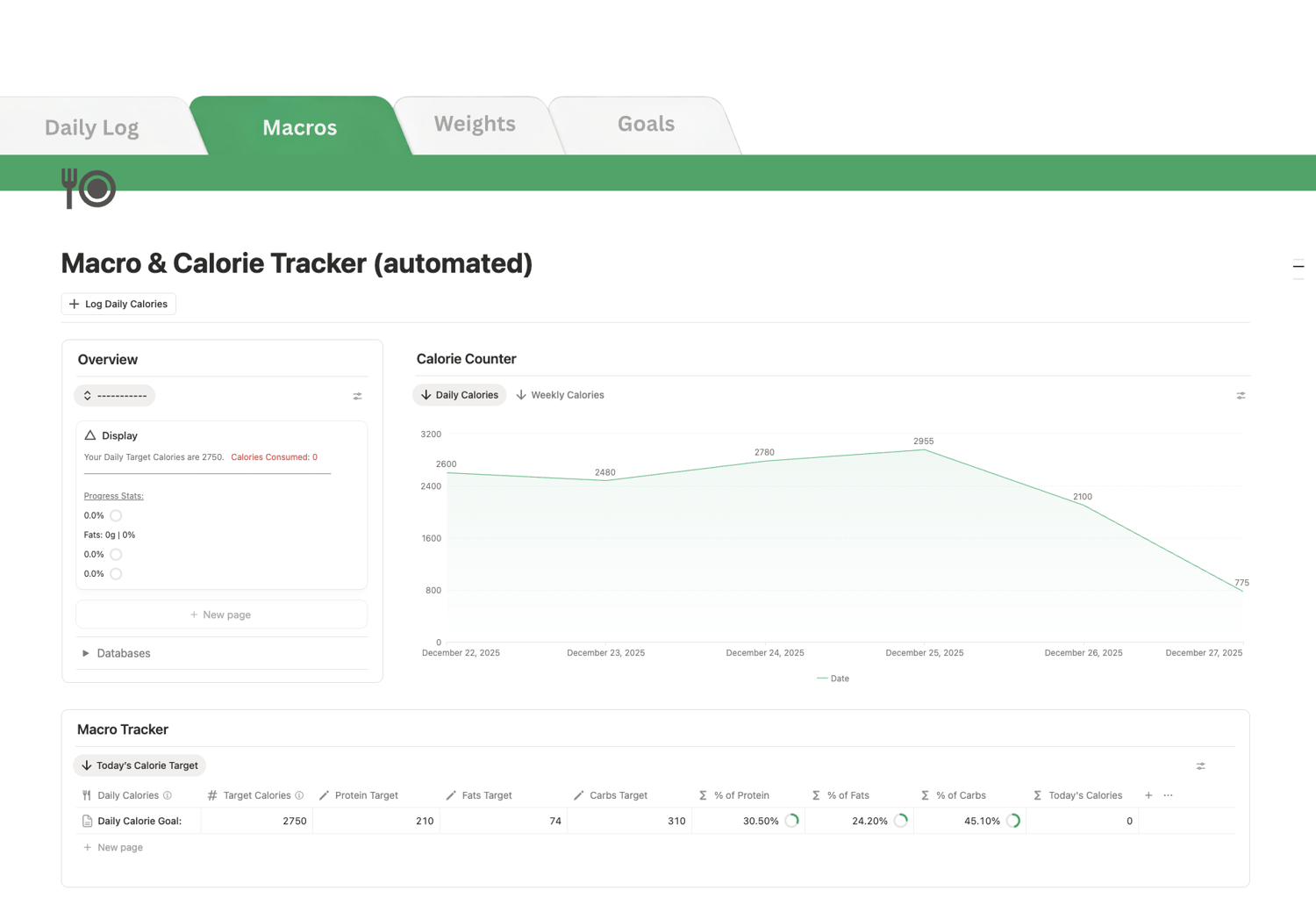Click the 775 data point label on chart

(x=1241, y=583)
